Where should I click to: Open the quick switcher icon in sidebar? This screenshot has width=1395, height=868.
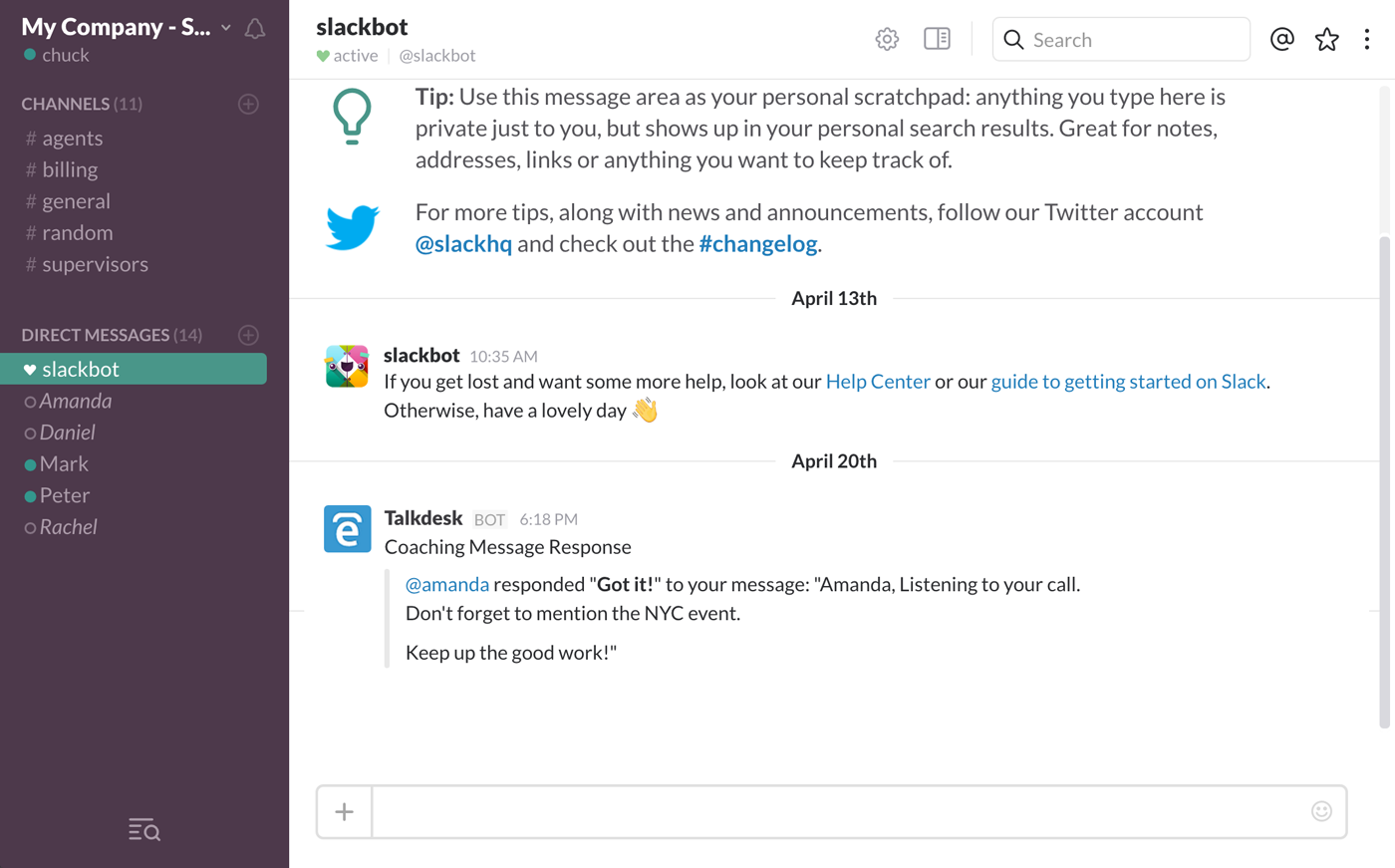[144, 829]
